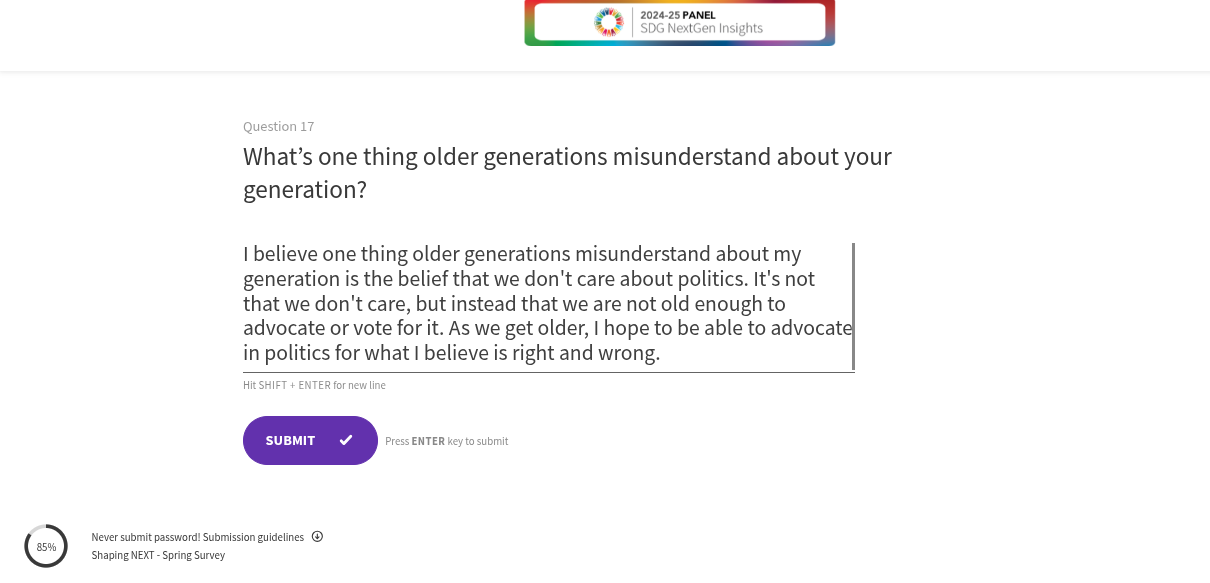Click the "2024-25 PANEL" banner label
Viewport: 1210px width, 583px height.
tap(678, 15)
